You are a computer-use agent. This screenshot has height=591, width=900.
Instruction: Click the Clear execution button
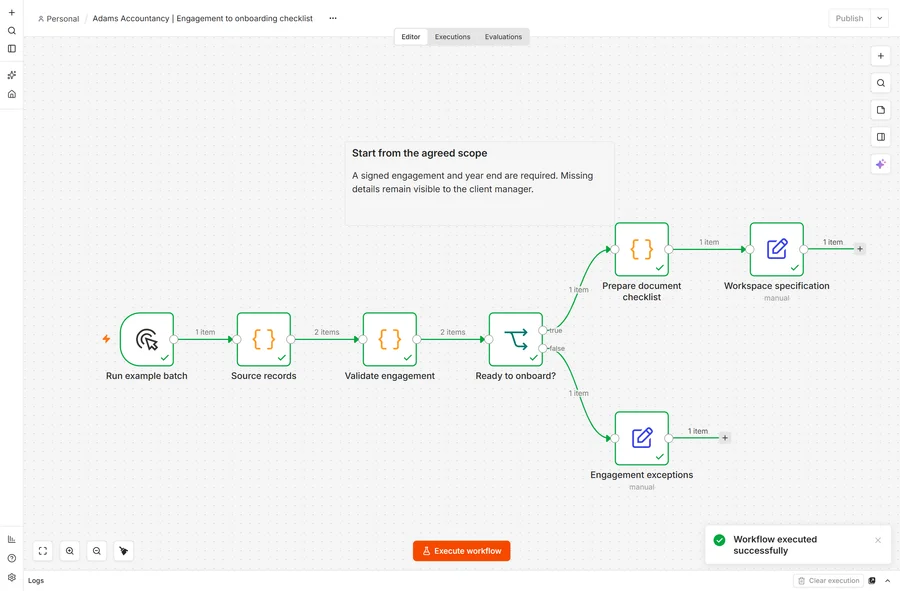(x=828, y=581)
